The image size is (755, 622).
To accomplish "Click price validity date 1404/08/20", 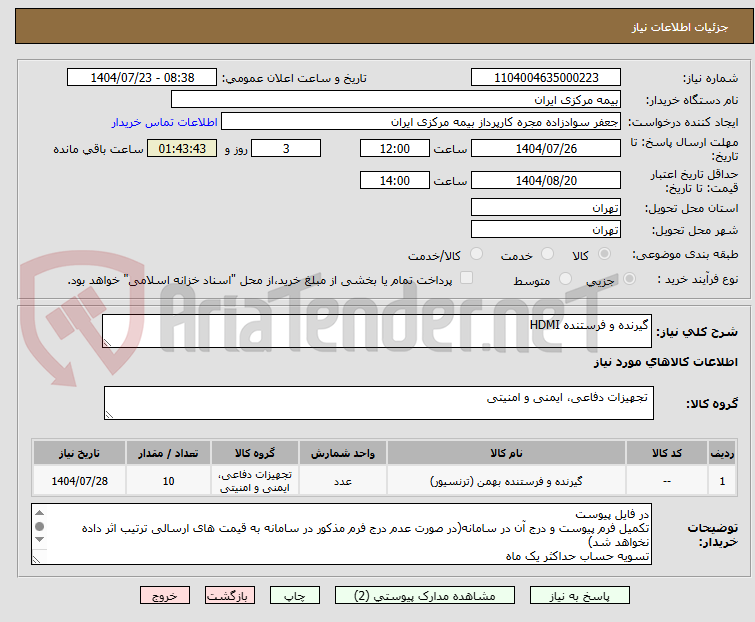I will click(546, 181).
